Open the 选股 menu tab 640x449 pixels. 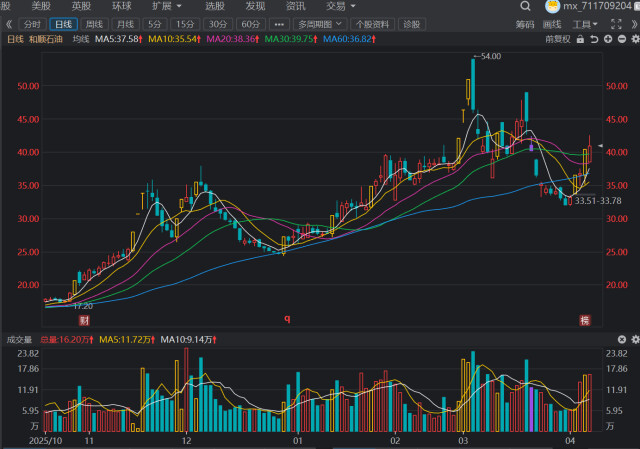[x=214, y=6]
